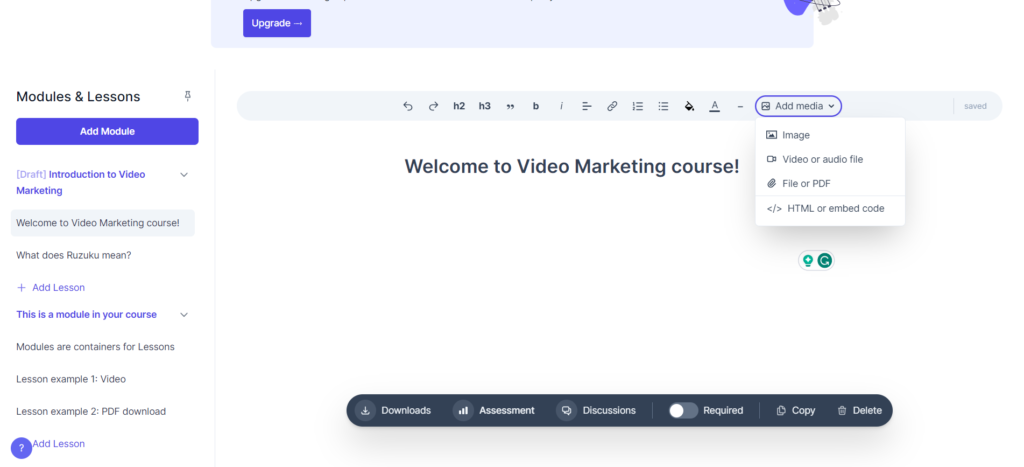1024x467 pixels.
Task: Apply blockquote formatting with the quote icon
Action: tap(510, 106)
